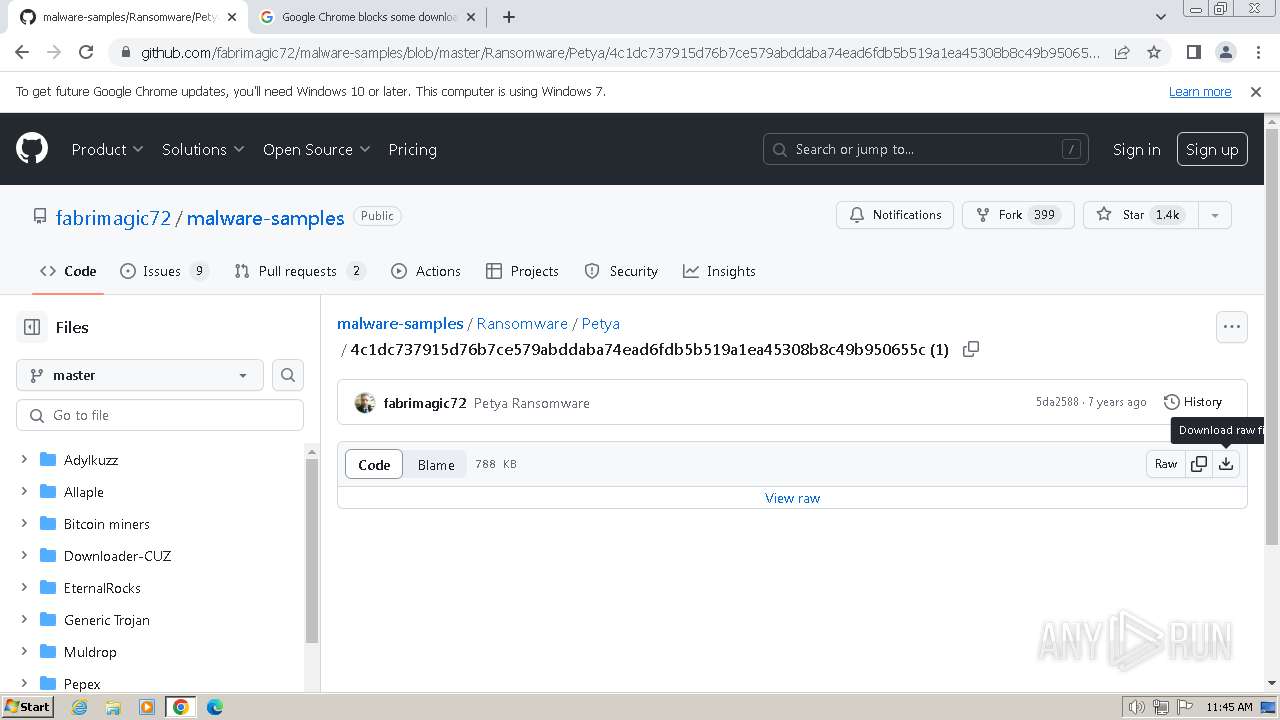Click the Sign up button
1280x720 pixels.
pos(1212,149)
